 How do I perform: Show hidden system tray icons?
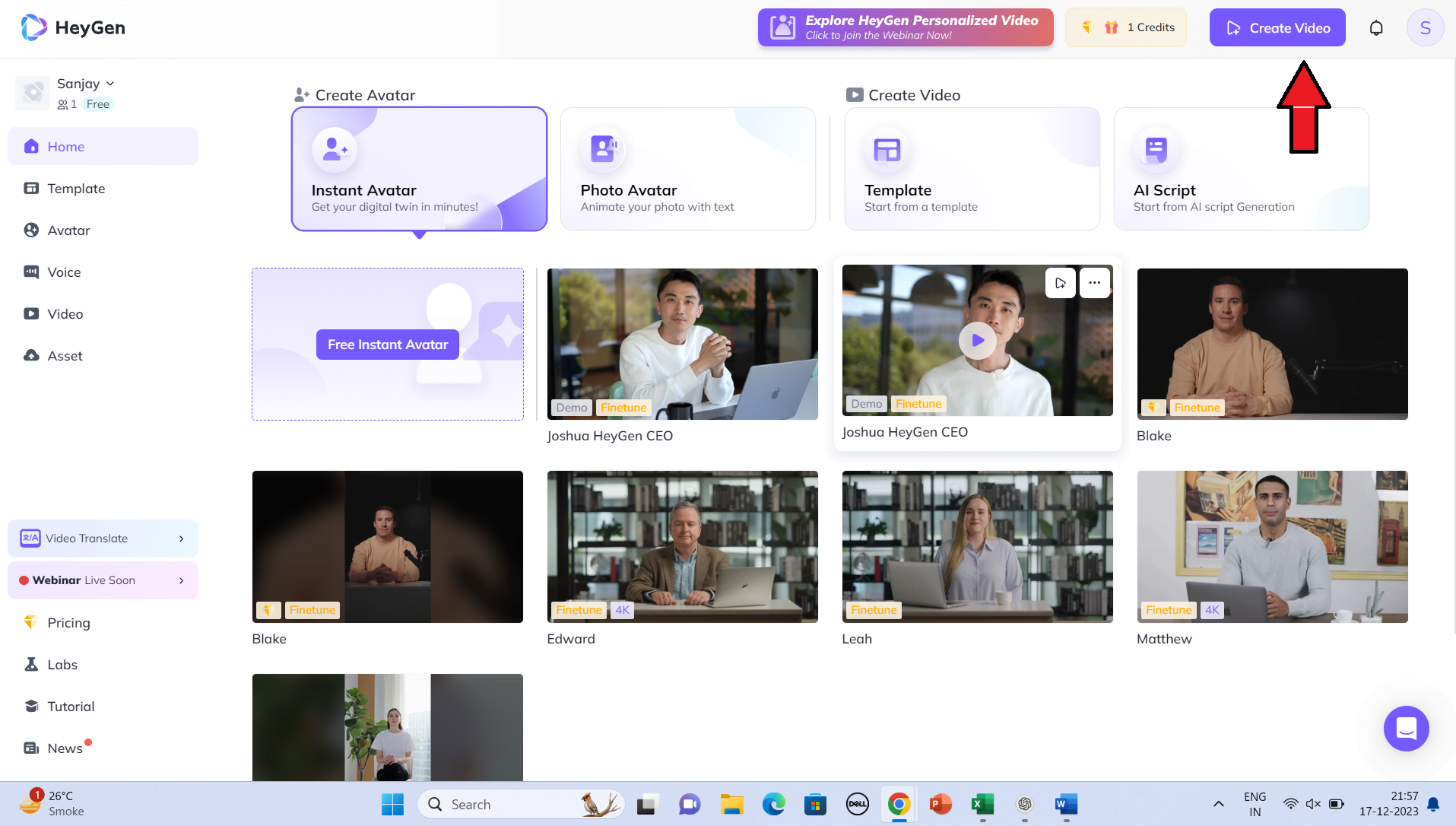coord(1218,804)
